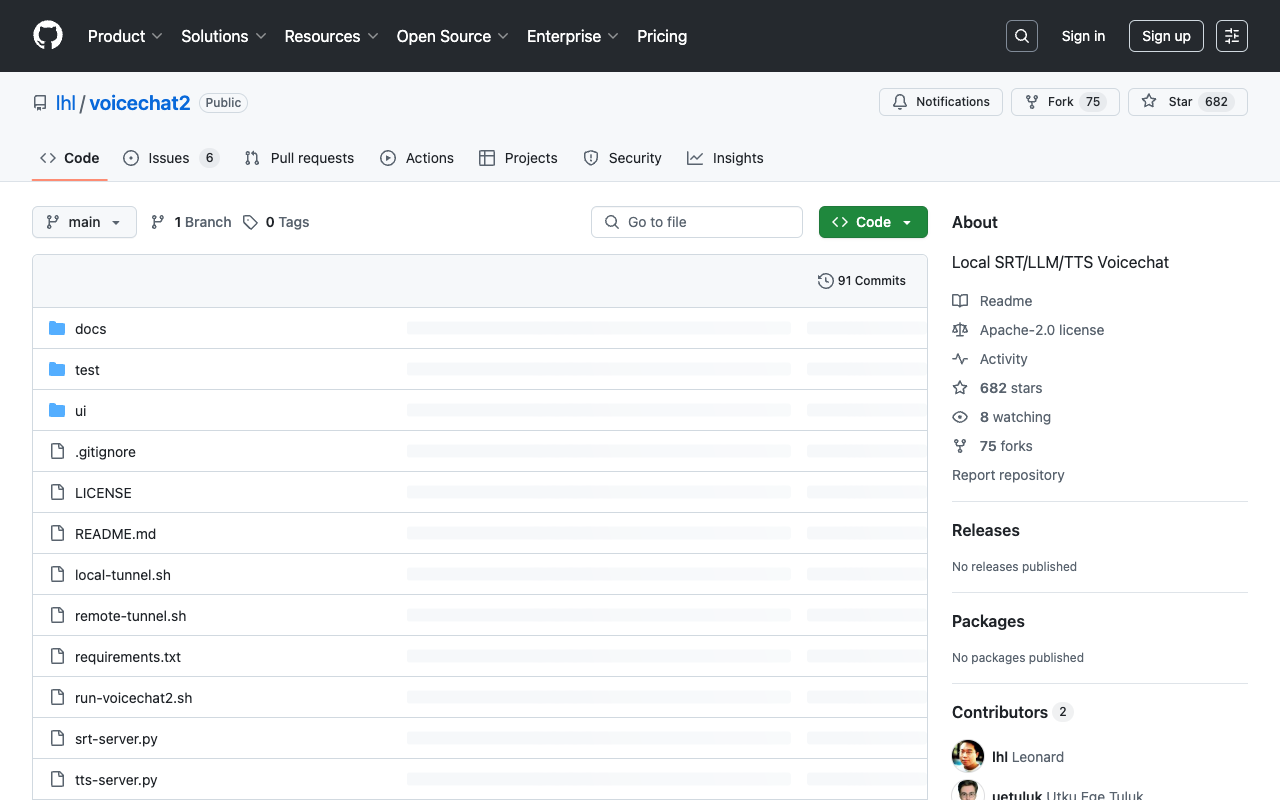The width and height of the screenshot is (1280, 800).
Task: Open the test folder
Action: click(87, 370)
